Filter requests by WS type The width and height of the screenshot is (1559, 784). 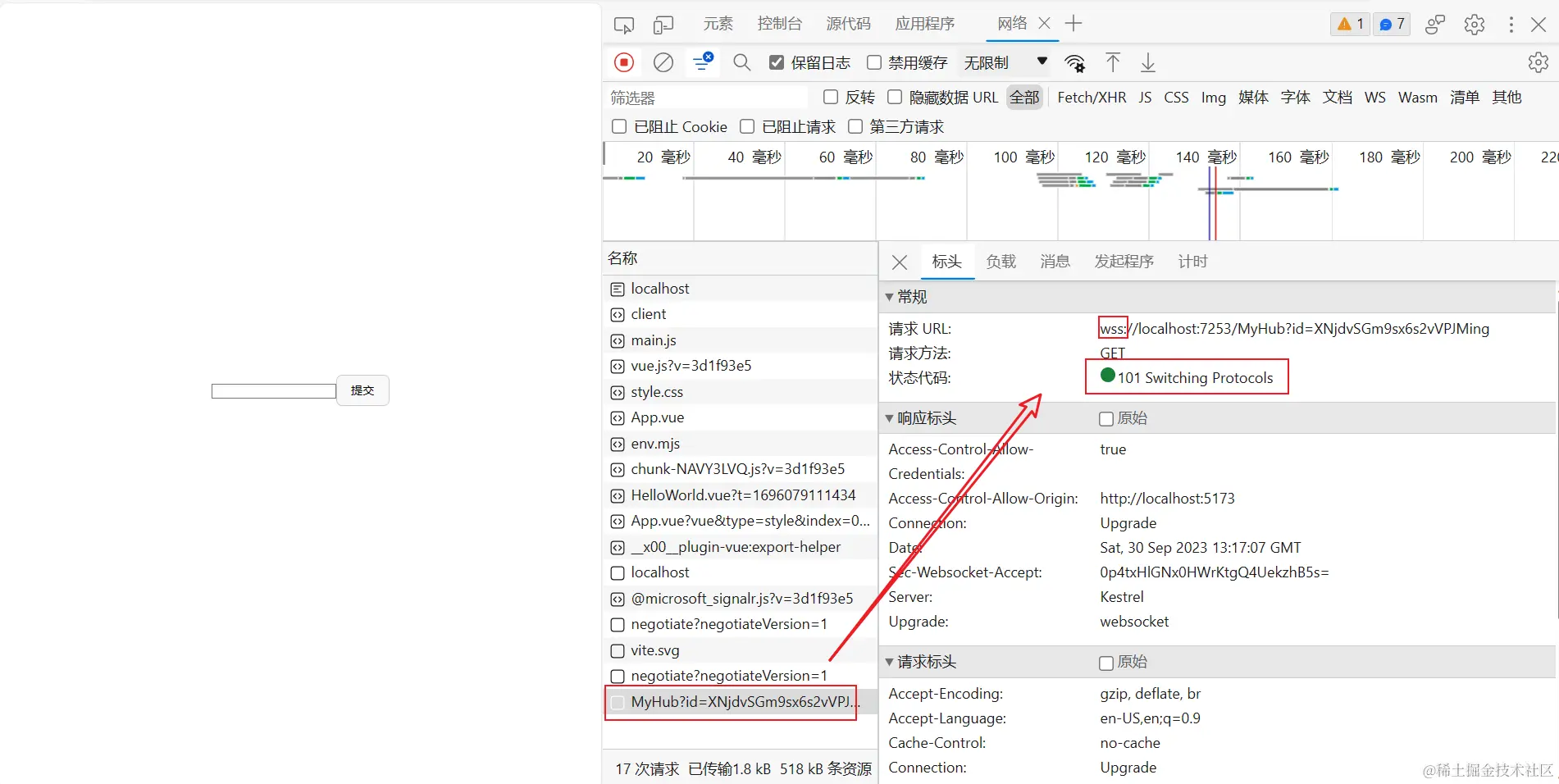(1374, 98)
